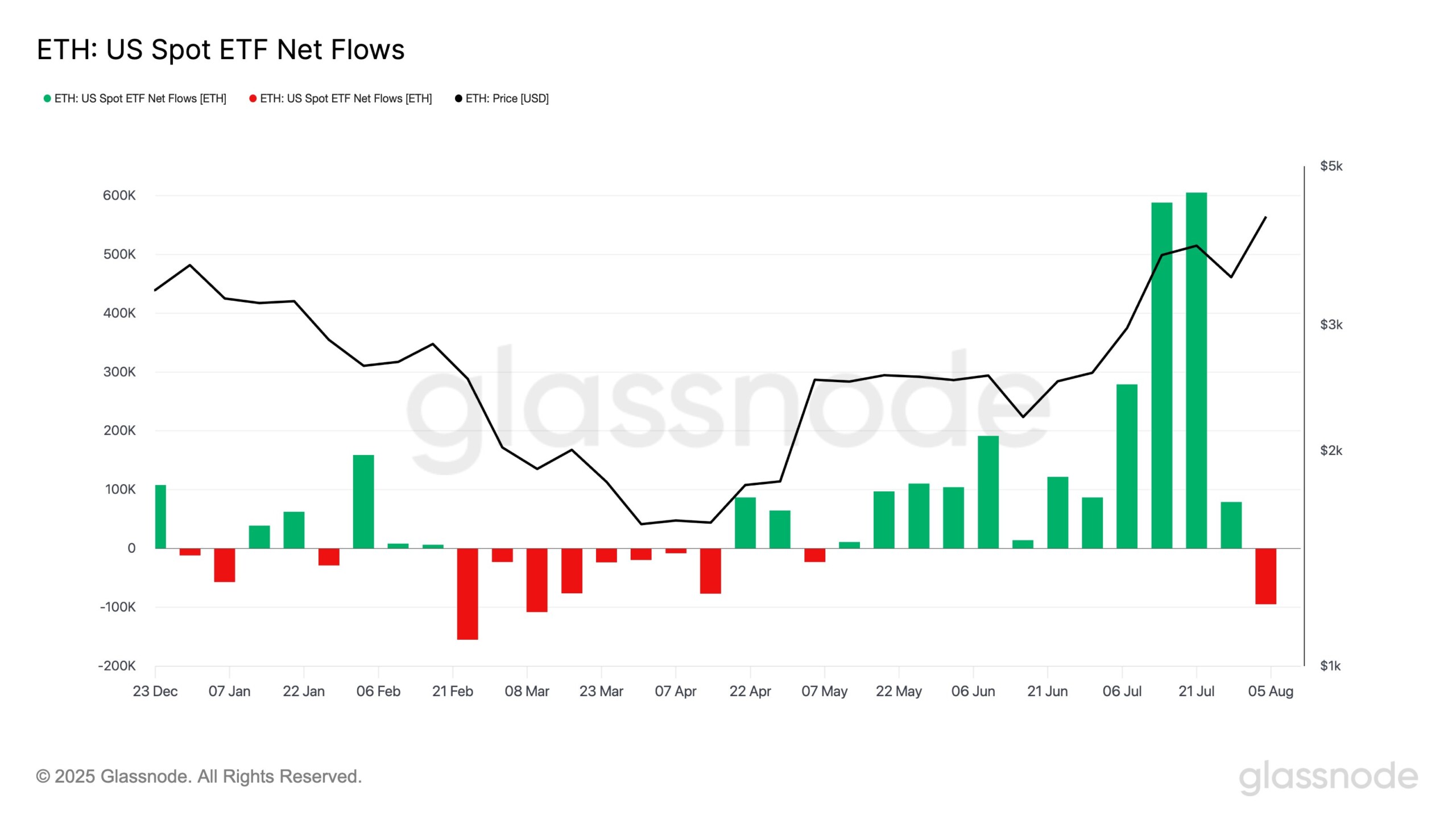Image resolution: width=1456 pixels, height=819 pixels.
Task: Click the chart title ETH: US Spot ETF Net Flows
Action: point(221,49)
